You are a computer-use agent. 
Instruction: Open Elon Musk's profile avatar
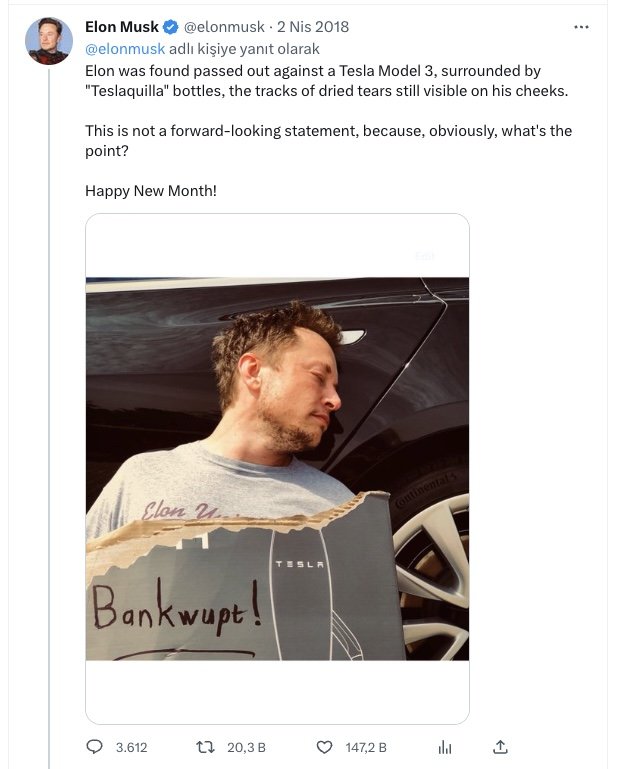48,41
